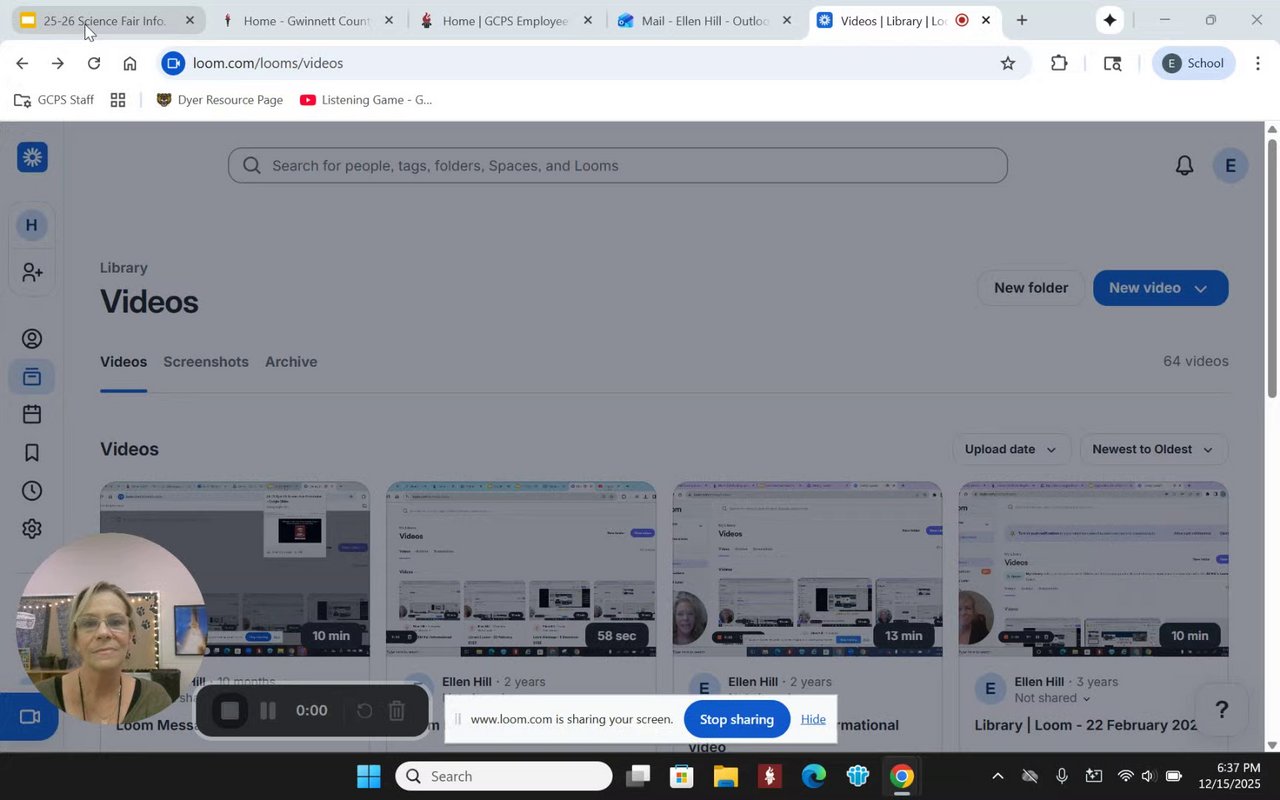Click the New folder button
Image resolution: width=1280 pixels, height=800 pixels.
point(1031,288)
